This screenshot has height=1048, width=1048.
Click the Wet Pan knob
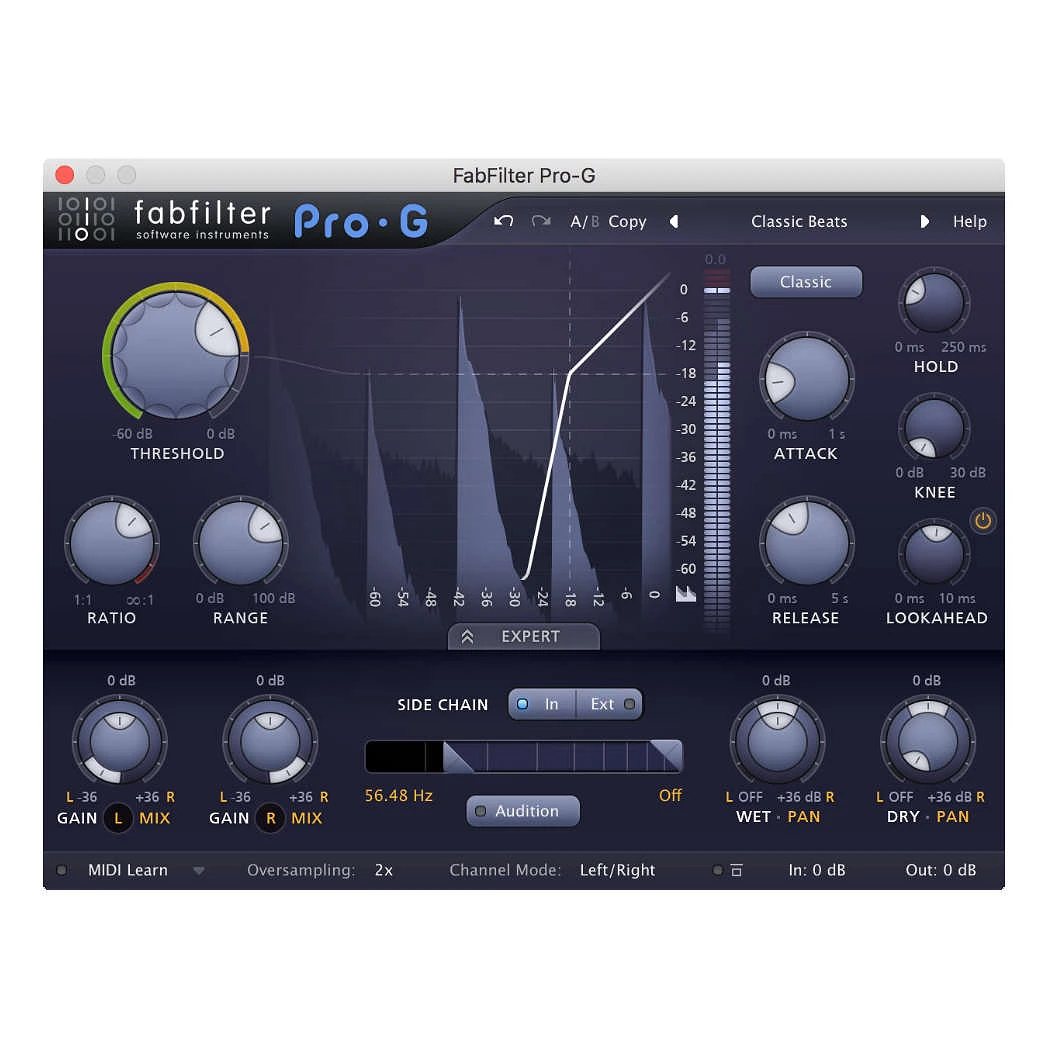[777, 741]
